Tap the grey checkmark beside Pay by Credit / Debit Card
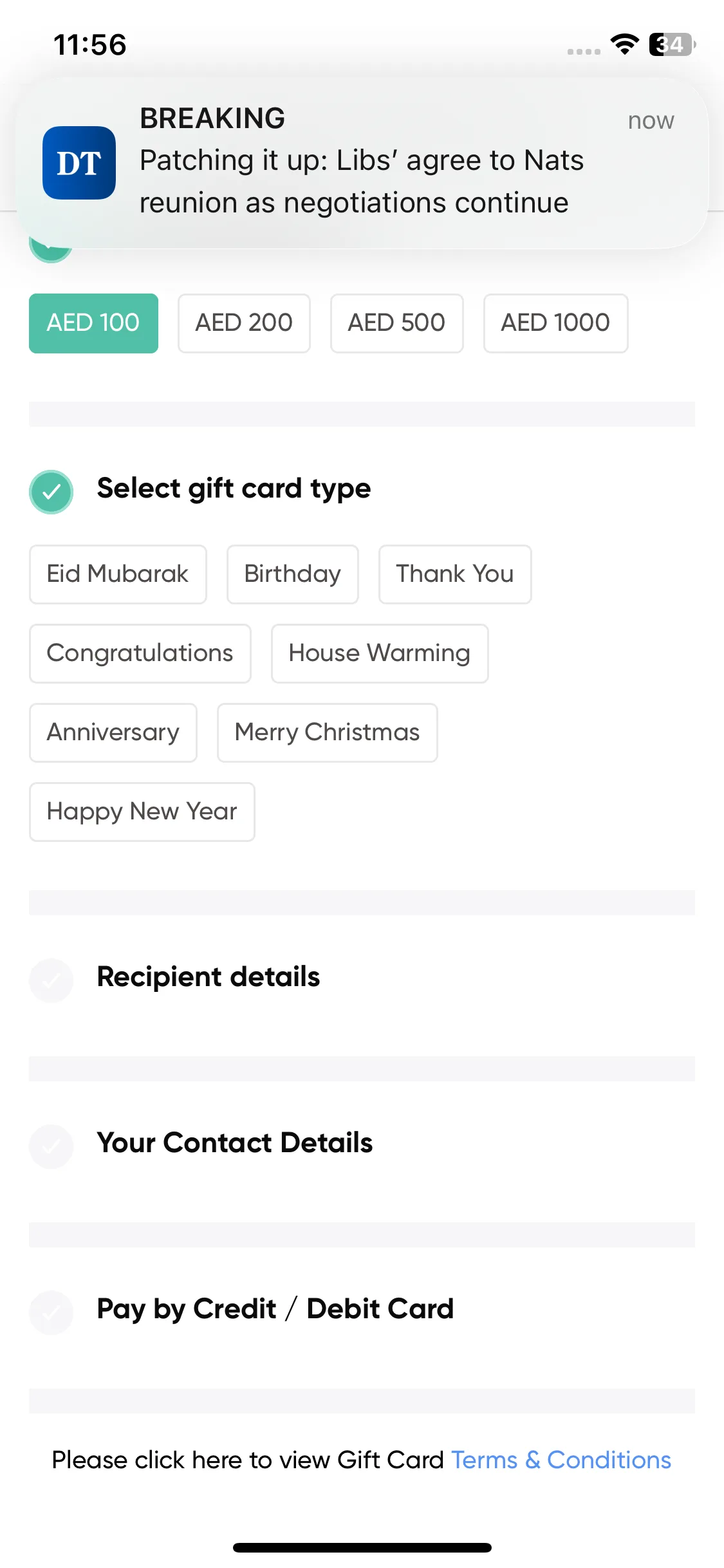The image size is (724, 1568). pos(51,1312)
